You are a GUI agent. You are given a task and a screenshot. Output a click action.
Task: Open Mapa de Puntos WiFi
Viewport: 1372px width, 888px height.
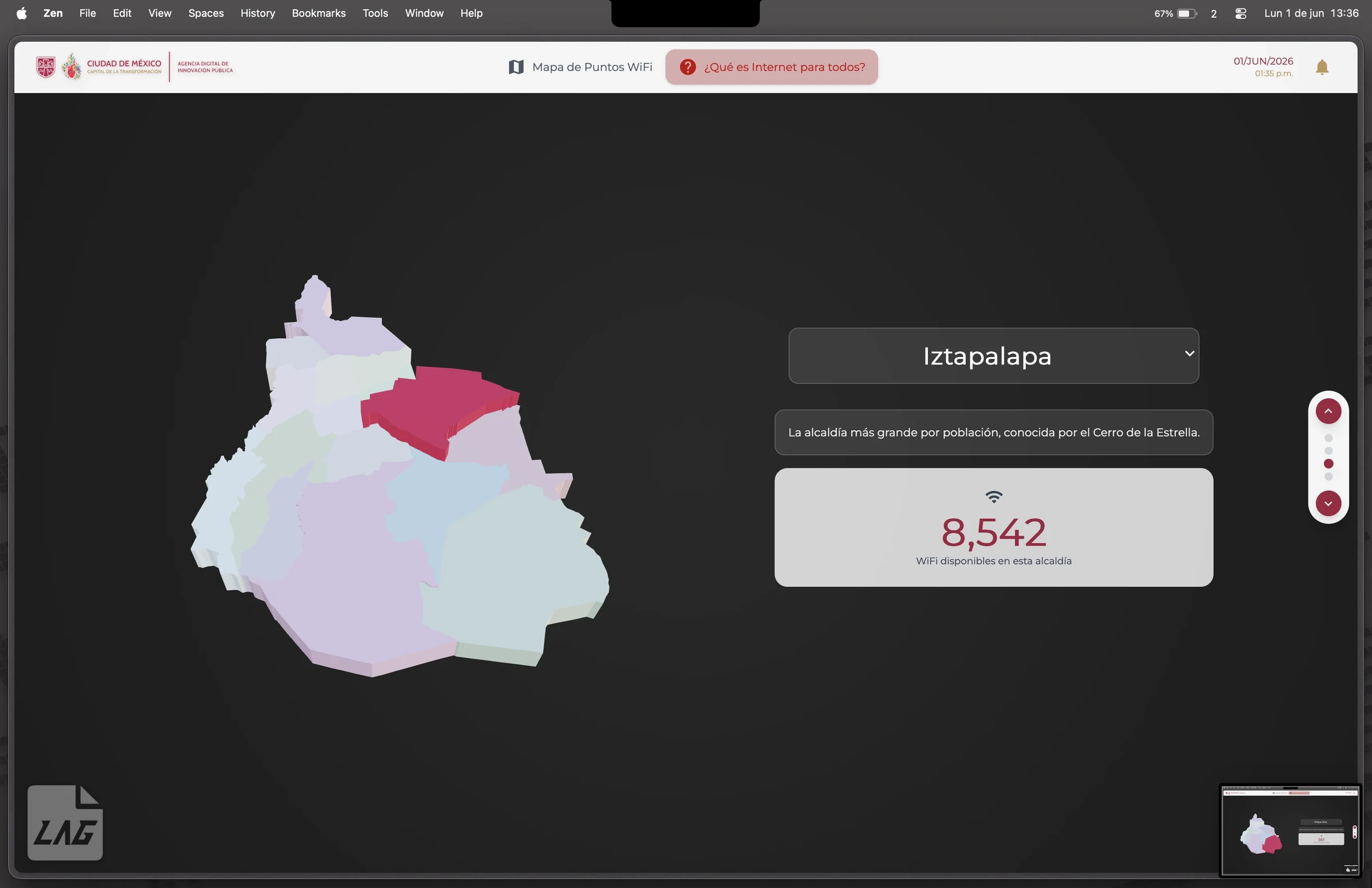pos(580,67)
